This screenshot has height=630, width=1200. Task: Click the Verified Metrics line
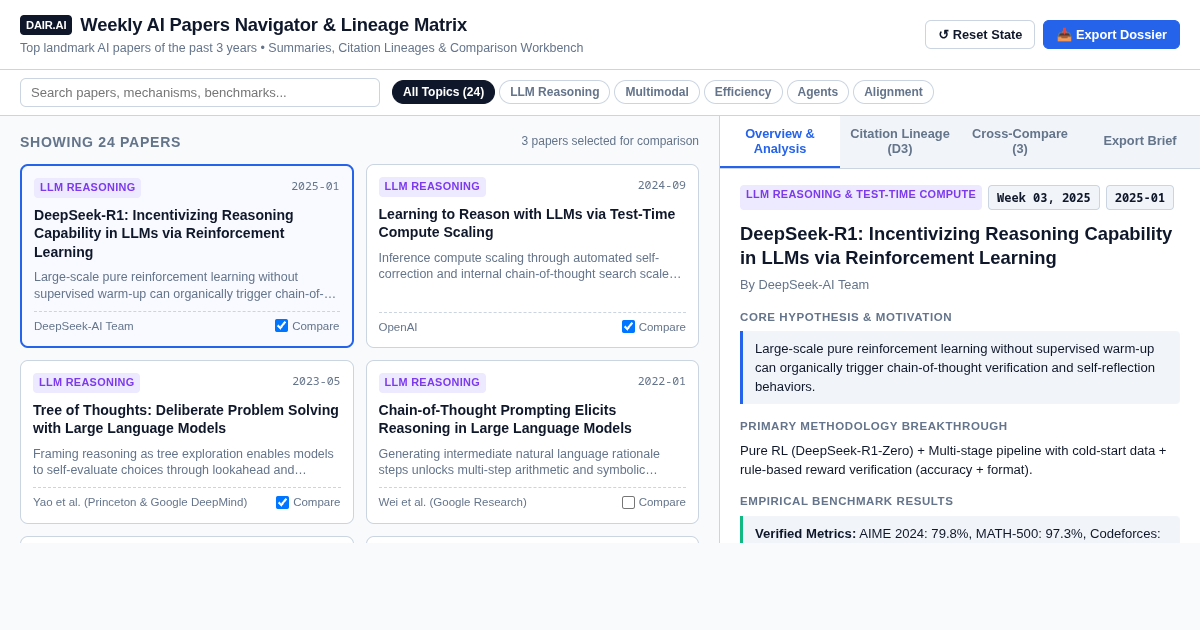958,534
